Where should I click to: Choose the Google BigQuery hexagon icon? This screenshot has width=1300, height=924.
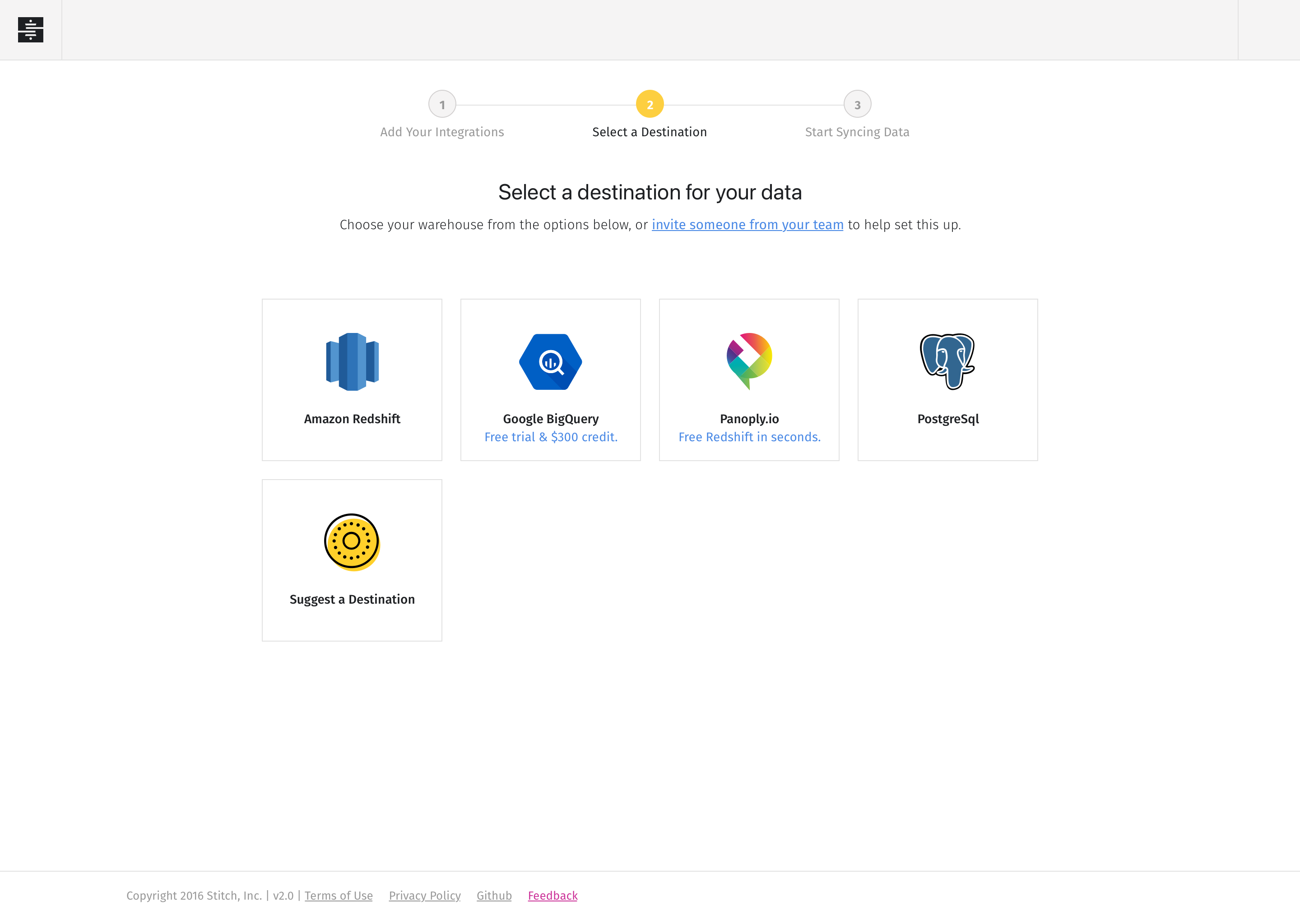coord(550,362)
